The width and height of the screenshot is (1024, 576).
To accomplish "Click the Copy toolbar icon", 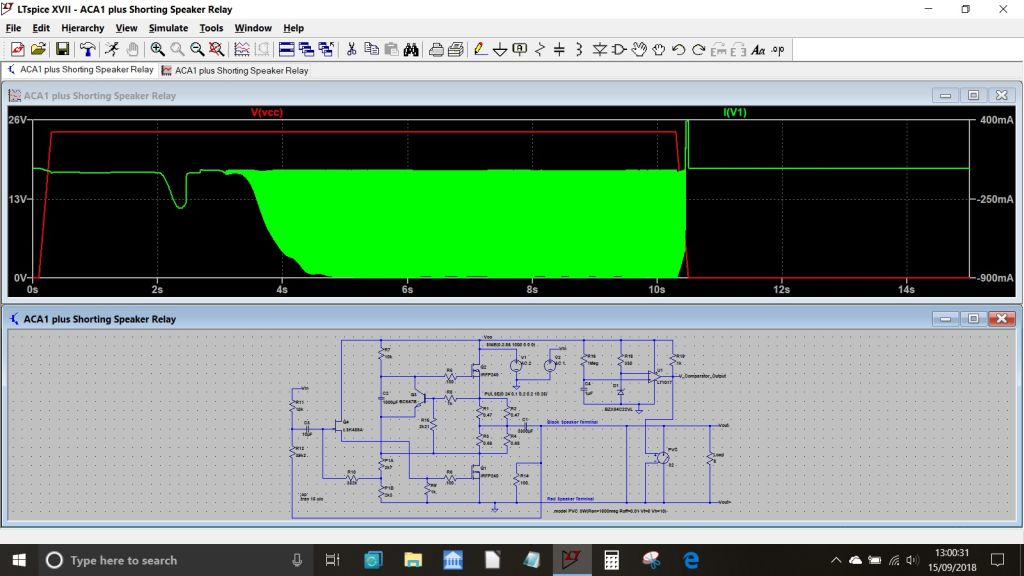I will [371, 50].
